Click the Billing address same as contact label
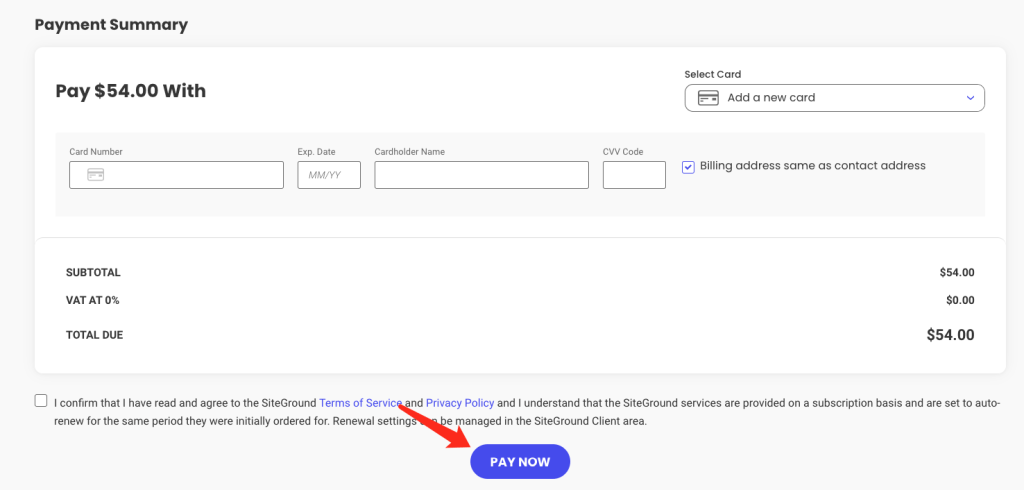This screenshot has height=490, width=1024. coord(813,166)
